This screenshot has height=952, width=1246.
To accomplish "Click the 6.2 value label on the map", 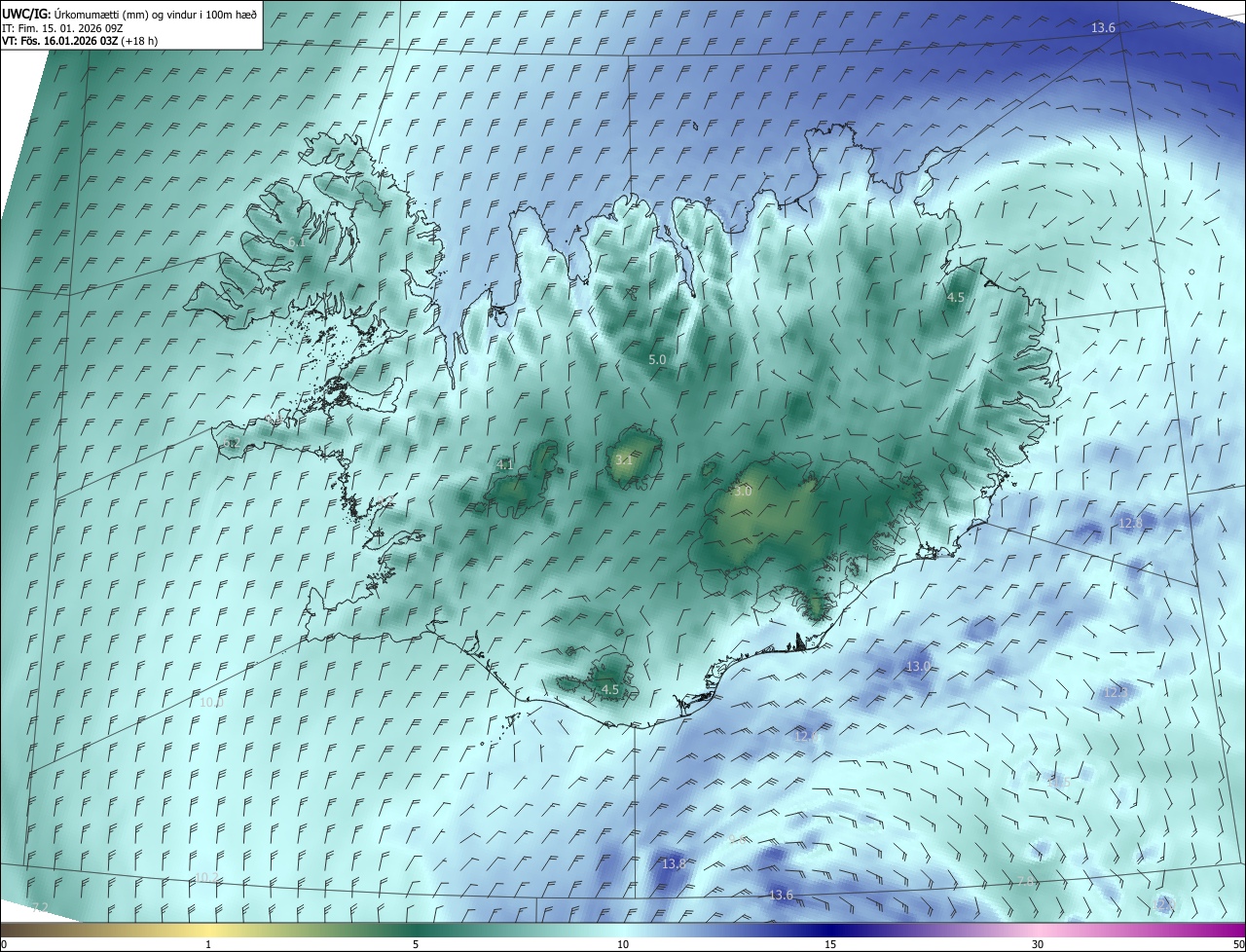I will (x=232, y=444).
